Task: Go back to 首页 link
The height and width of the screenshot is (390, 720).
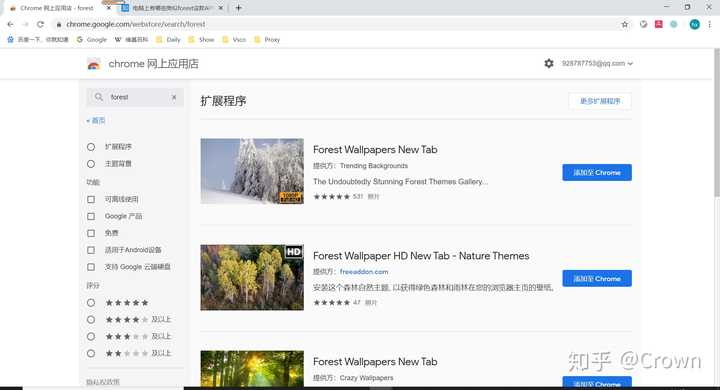Action: click(x=96, y=121)
